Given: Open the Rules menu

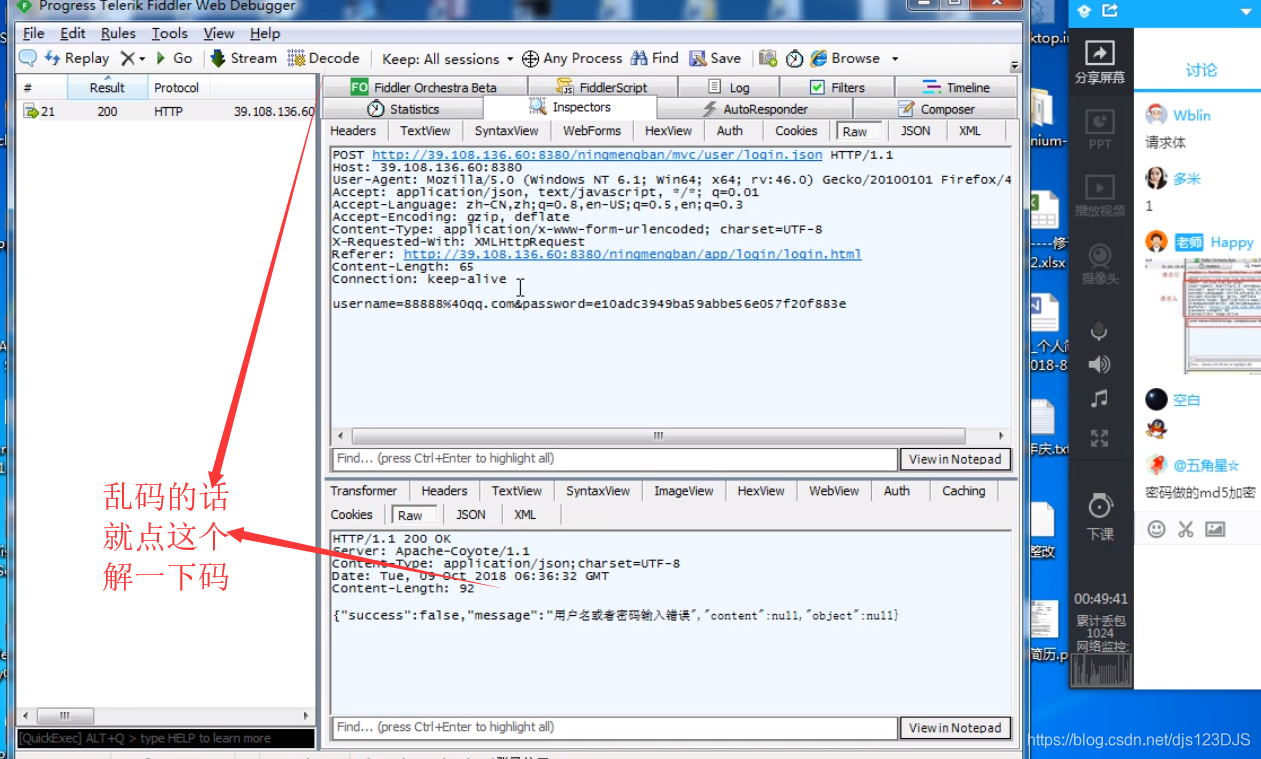Looking at the screenshot, I should pos(118,33).
